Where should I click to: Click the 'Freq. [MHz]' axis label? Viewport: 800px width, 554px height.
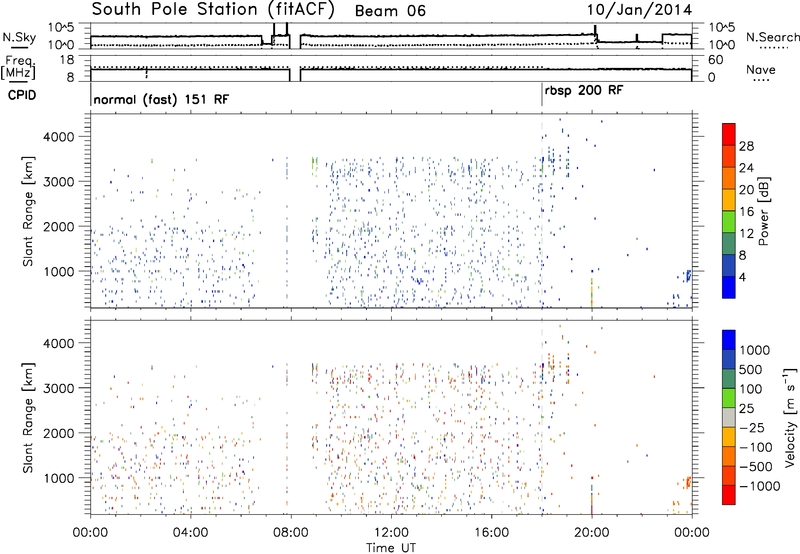point(19,68)
